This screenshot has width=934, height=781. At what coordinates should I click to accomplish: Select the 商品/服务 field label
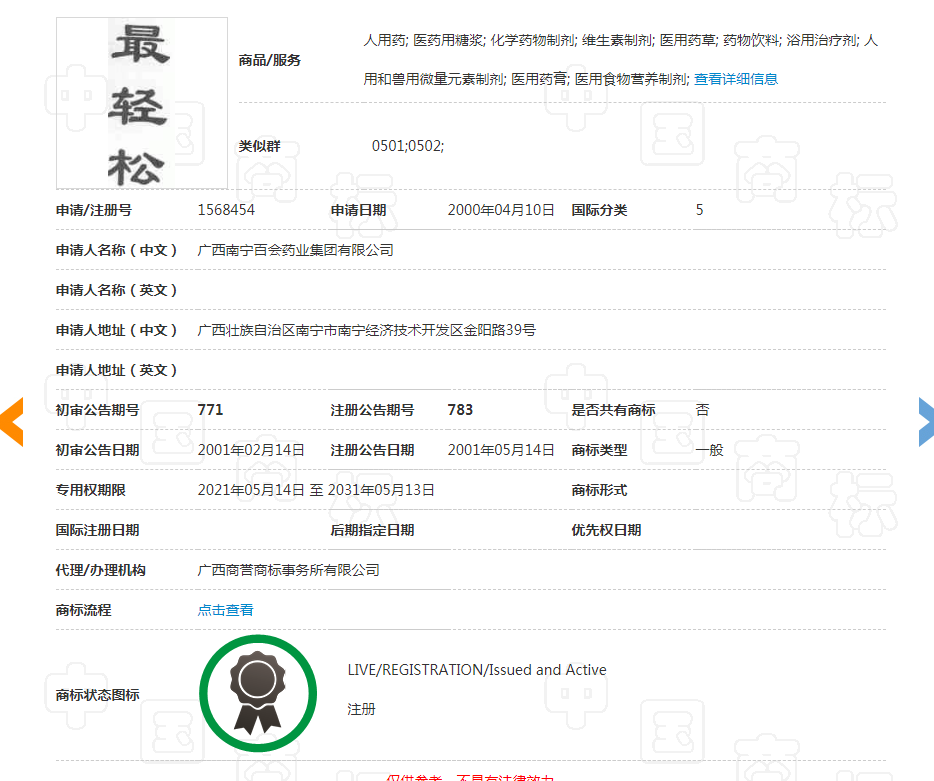270,60
